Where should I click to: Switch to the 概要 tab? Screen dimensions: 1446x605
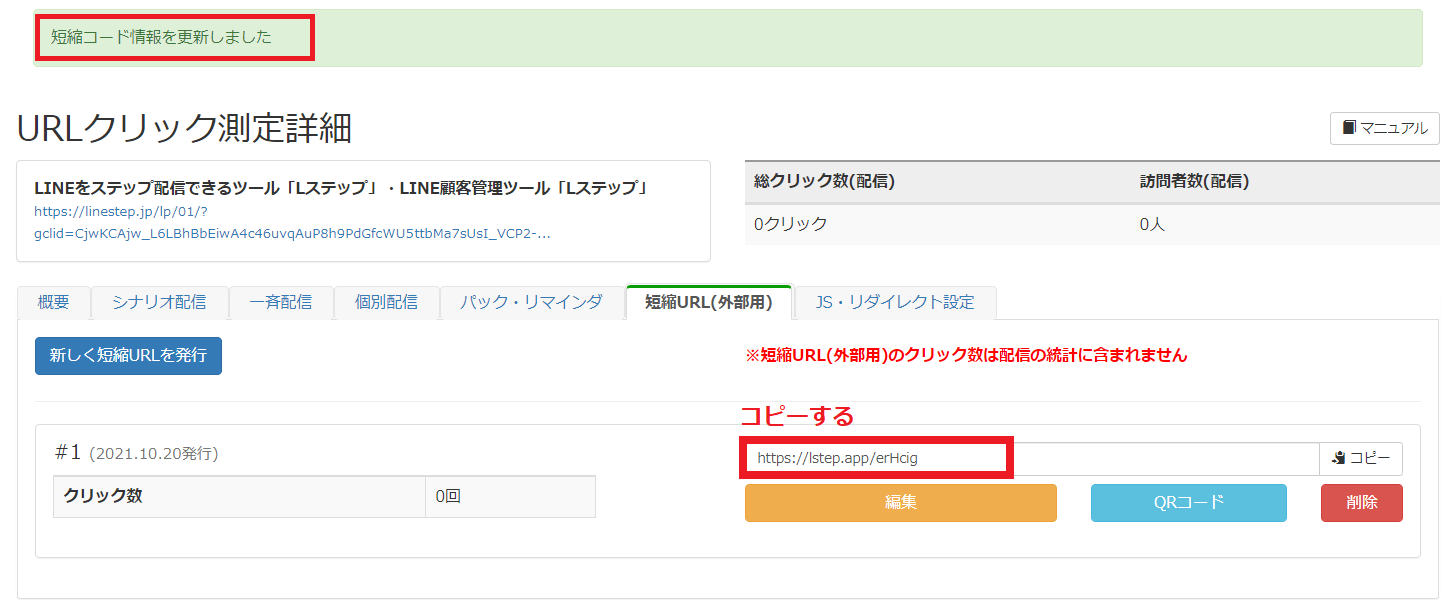(x=54, y=302)
